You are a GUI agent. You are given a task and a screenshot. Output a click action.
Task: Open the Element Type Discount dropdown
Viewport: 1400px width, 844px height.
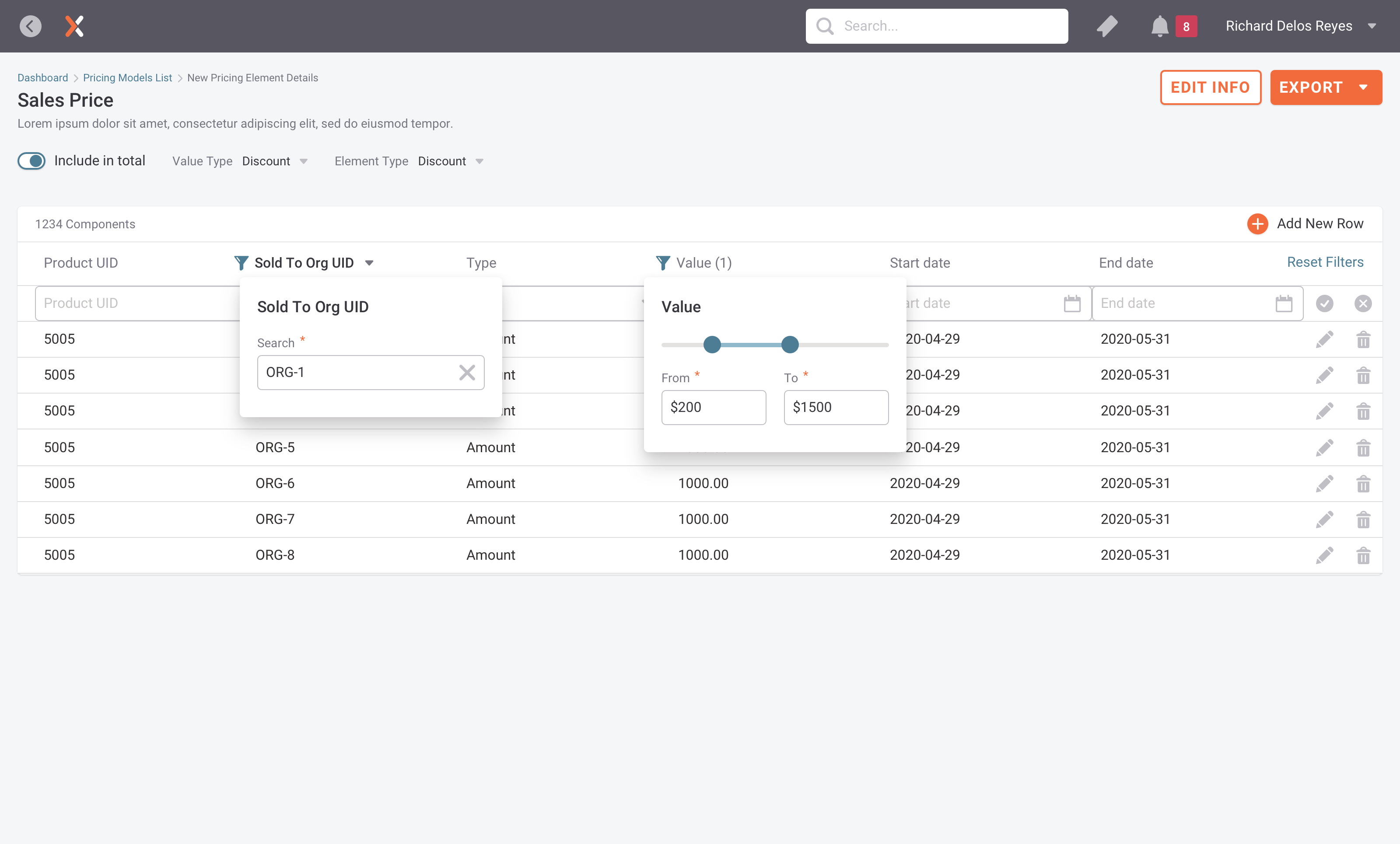point(451,161)
